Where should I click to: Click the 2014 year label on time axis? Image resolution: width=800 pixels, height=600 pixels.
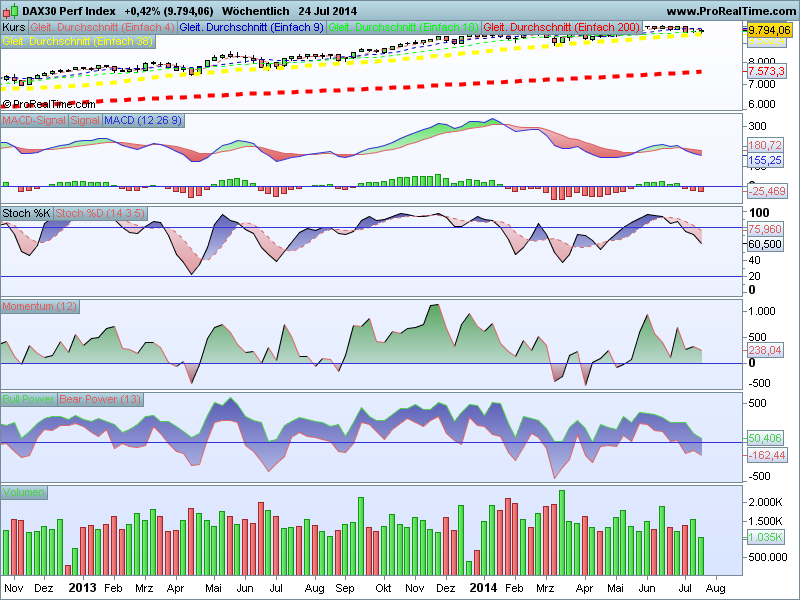coord(483,588)
